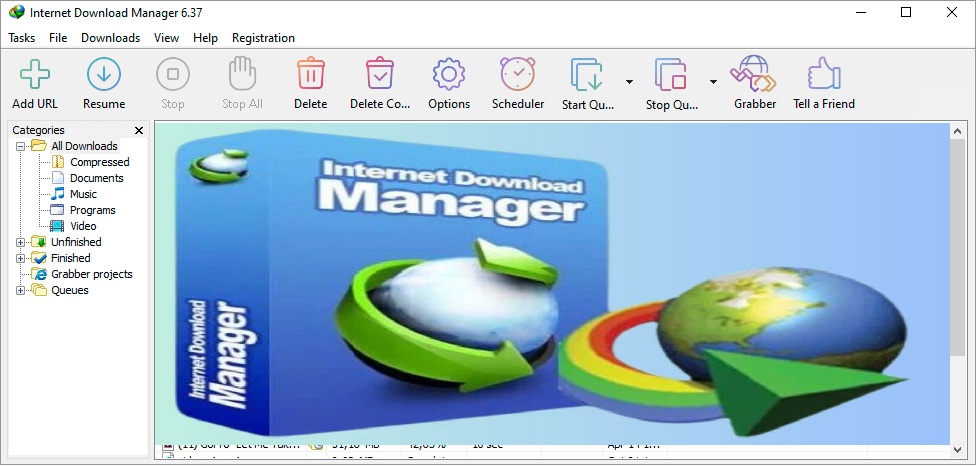This screenshot has width=976, height=467.
Task: Expand the Unfinished category node
Action: point(21,242)
